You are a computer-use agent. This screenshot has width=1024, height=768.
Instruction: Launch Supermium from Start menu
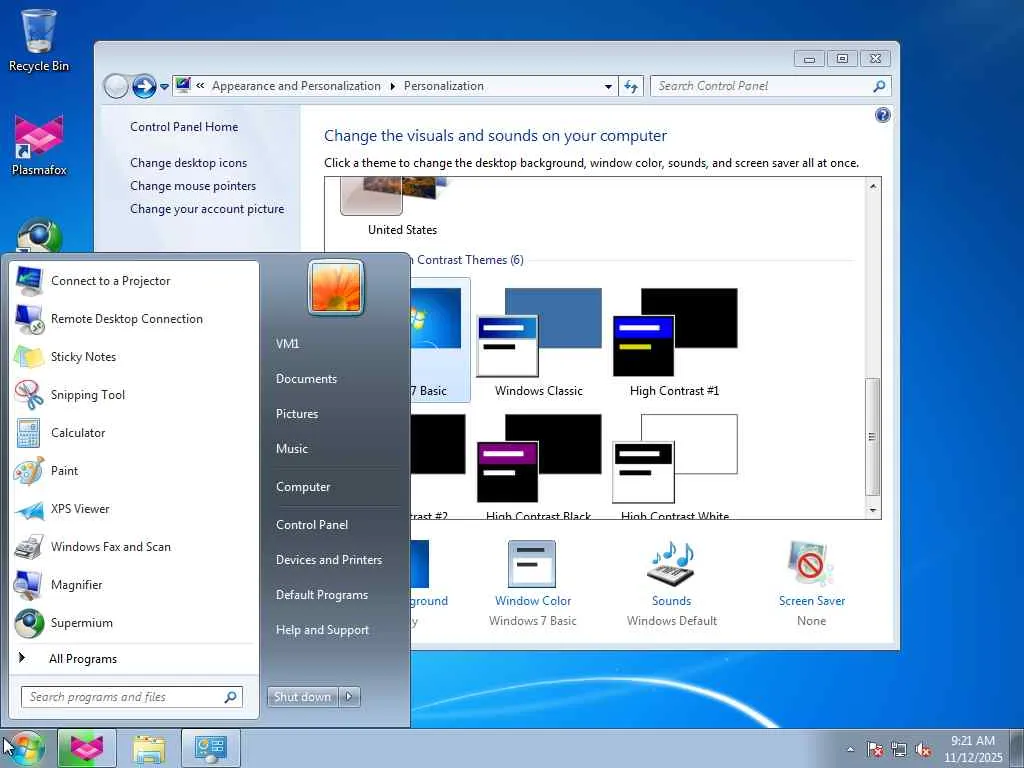click(134, 622)
